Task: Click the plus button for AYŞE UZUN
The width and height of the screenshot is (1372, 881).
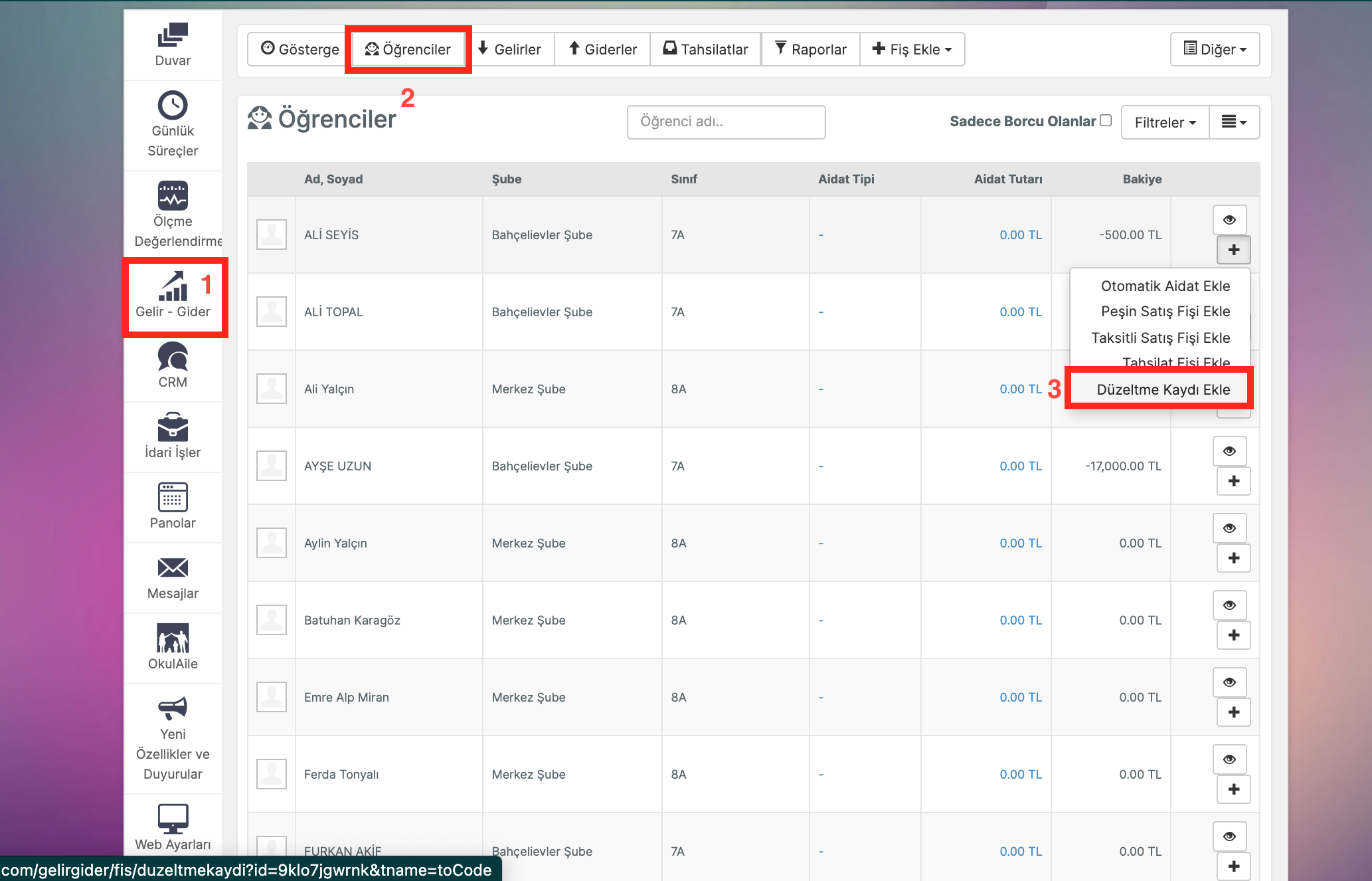Action: tap(1234, 481)
